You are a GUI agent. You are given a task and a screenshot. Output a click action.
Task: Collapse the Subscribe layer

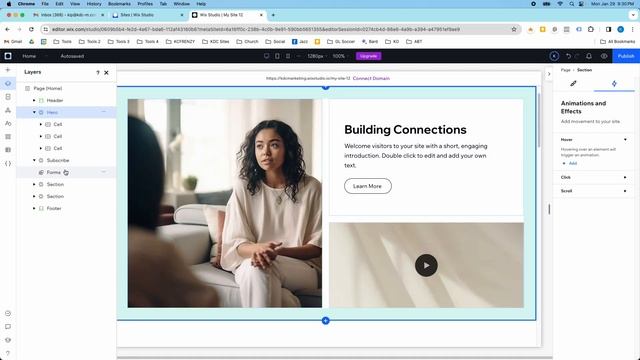coord(34,160)
